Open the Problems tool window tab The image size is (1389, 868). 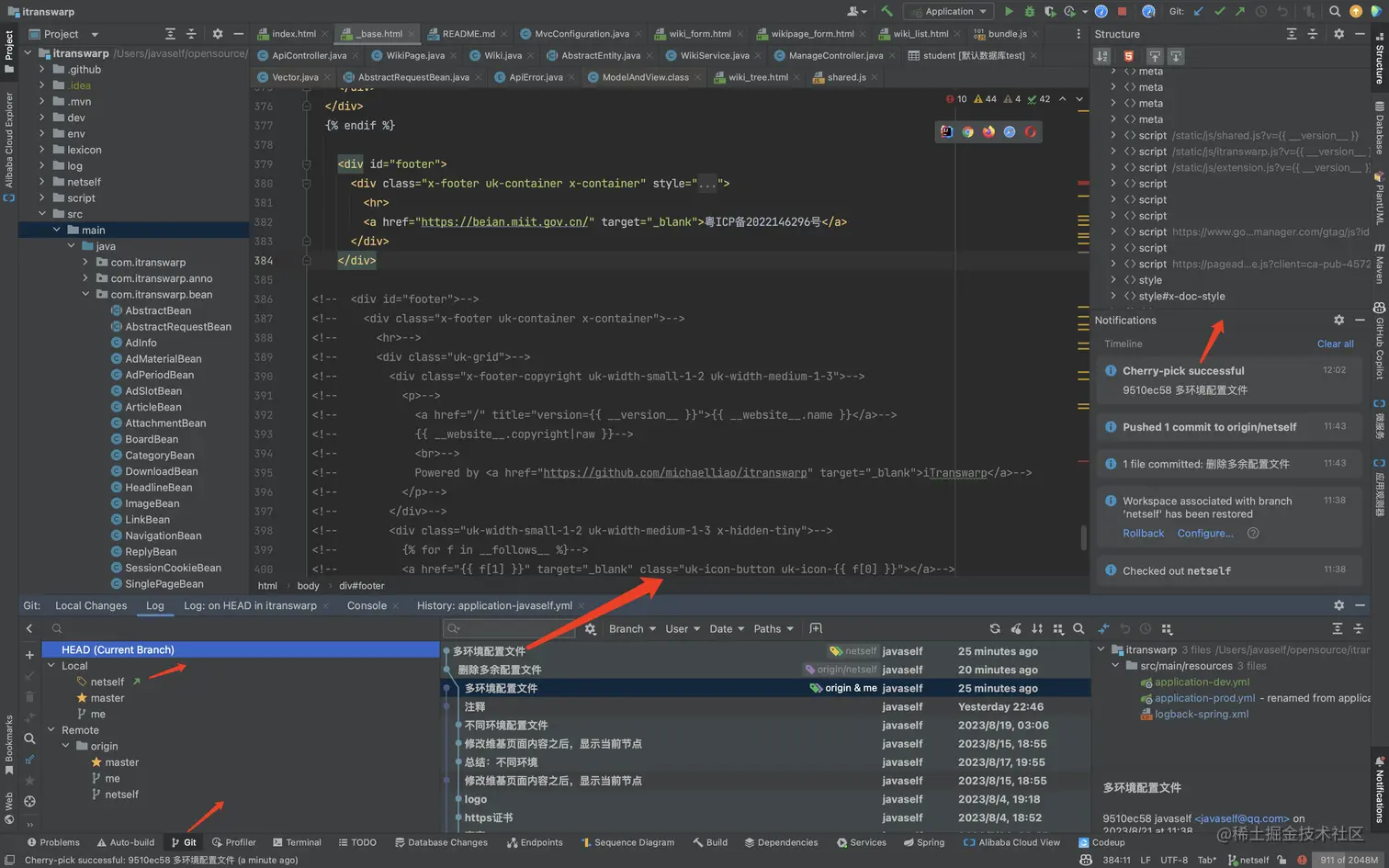[x=53, y=842]
